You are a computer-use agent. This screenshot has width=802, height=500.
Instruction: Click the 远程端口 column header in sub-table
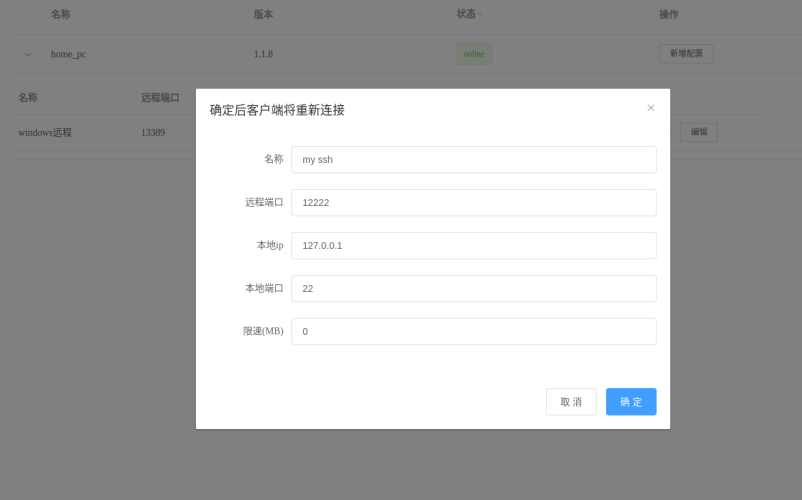coord(160,98)
